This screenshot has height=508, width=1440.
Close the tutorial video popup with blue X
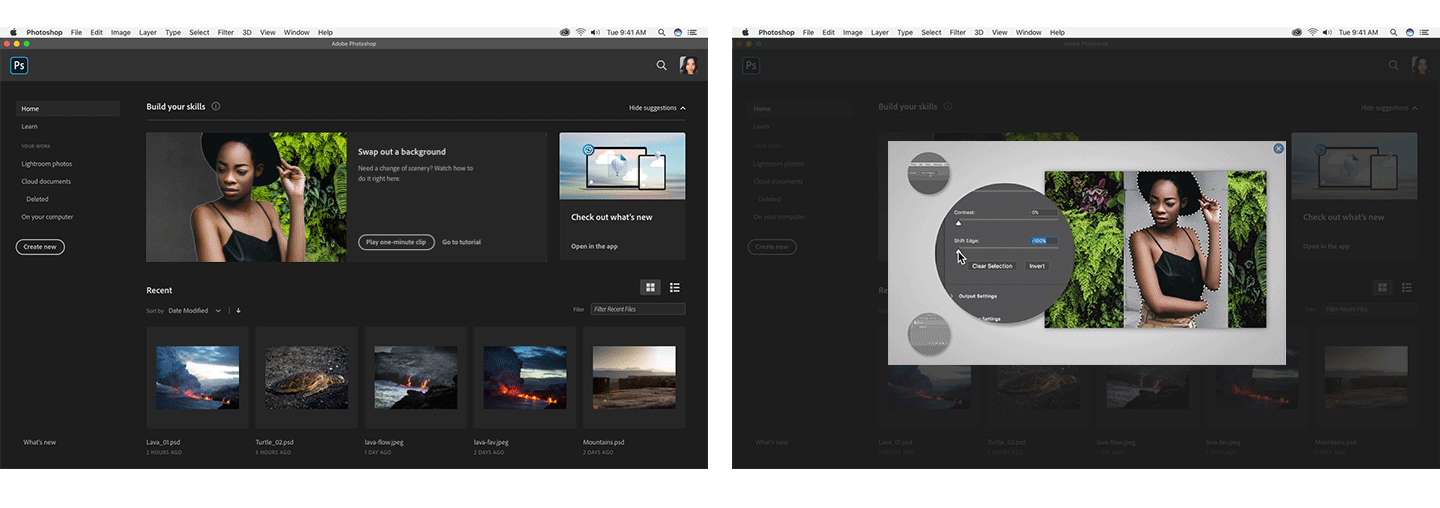pos(1278,148)
